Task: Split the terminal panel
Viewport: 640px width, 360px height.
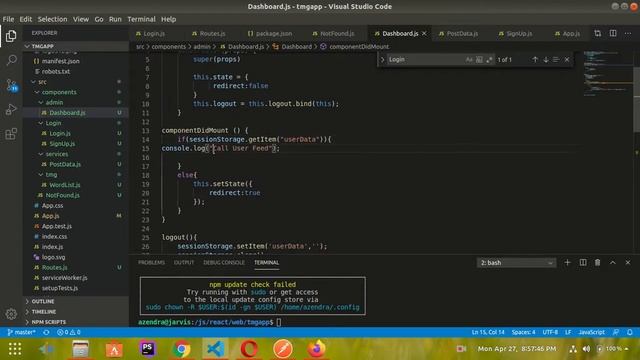Action: pos(583,262)
